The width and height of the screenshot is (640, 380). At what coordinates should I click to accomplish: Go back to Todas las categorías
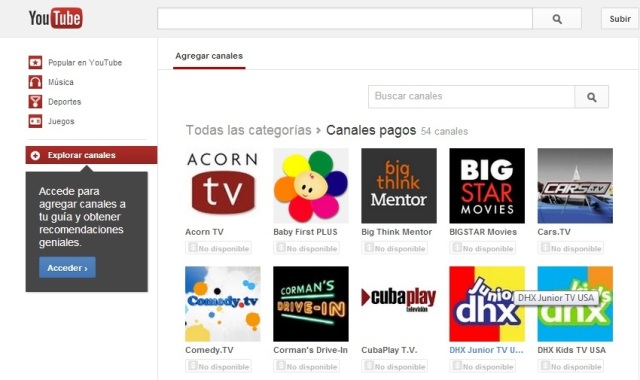[x=248, y=130]
